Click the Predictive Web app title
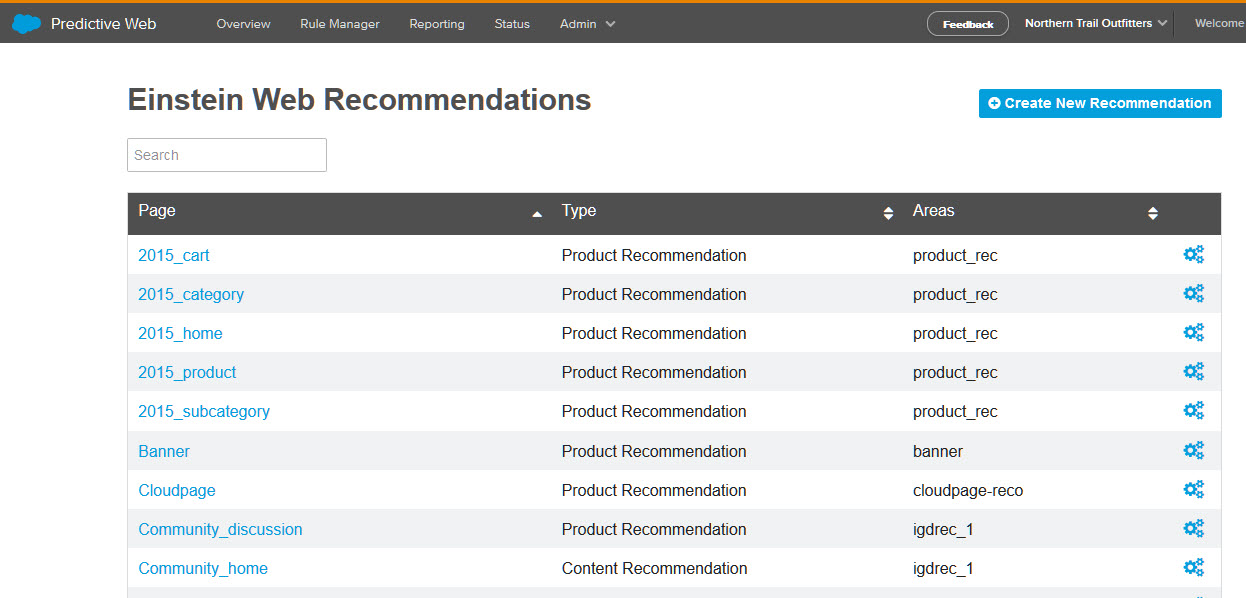The width and height of the screenshot is (1246, 598). [104, 24]
